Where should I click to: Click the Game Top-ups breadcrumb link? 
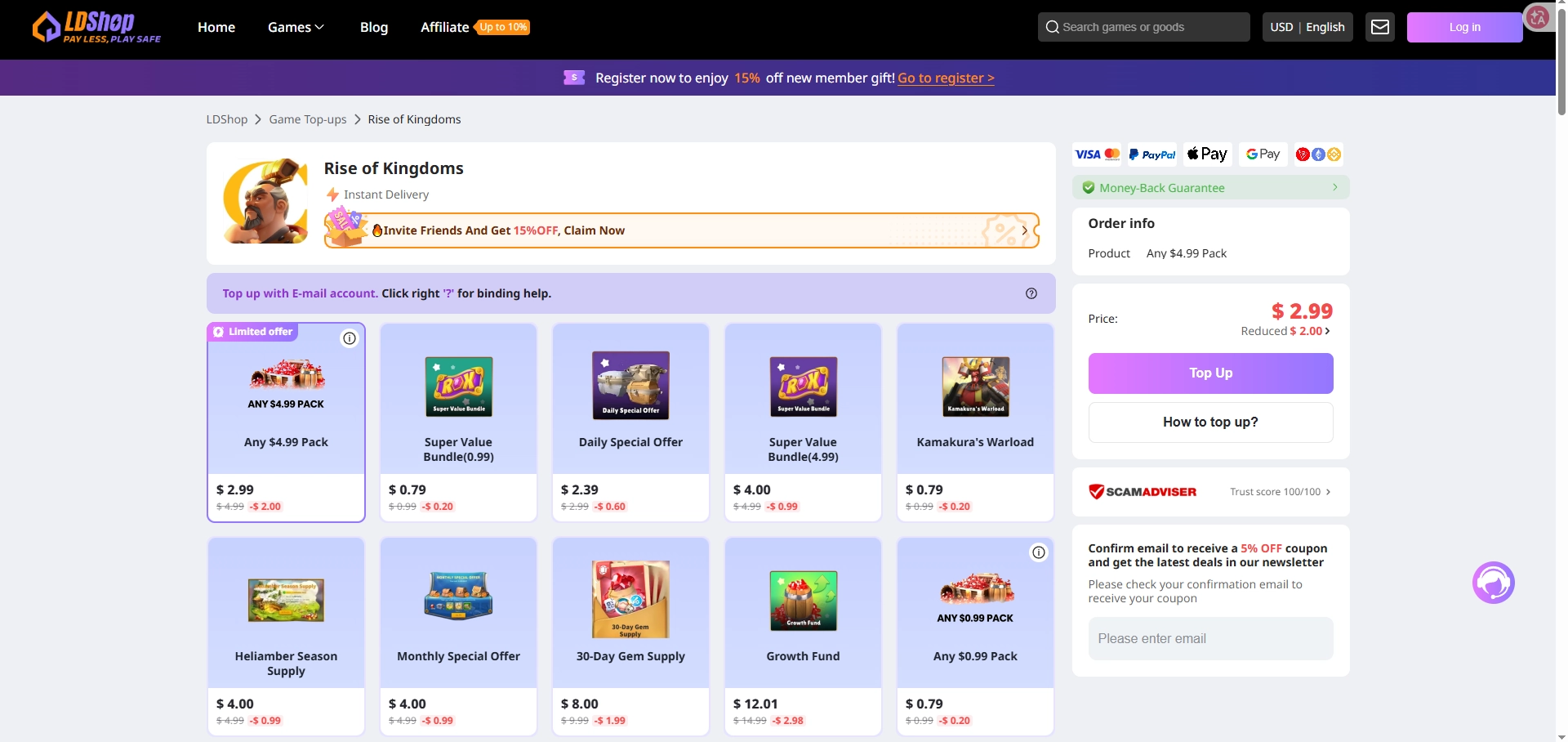(308, 119)
